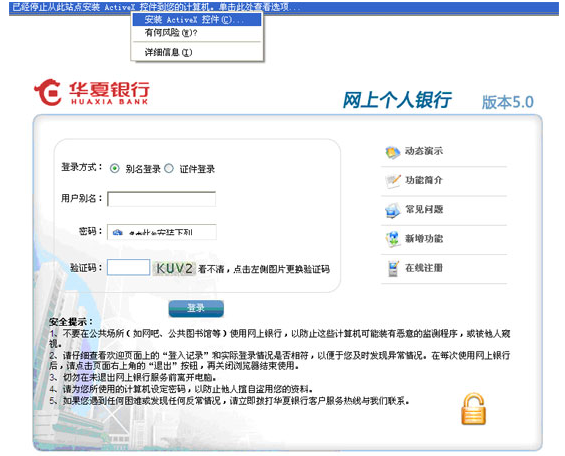
Task: Click the golden padlock icon
Action: [x=473, y=409]
